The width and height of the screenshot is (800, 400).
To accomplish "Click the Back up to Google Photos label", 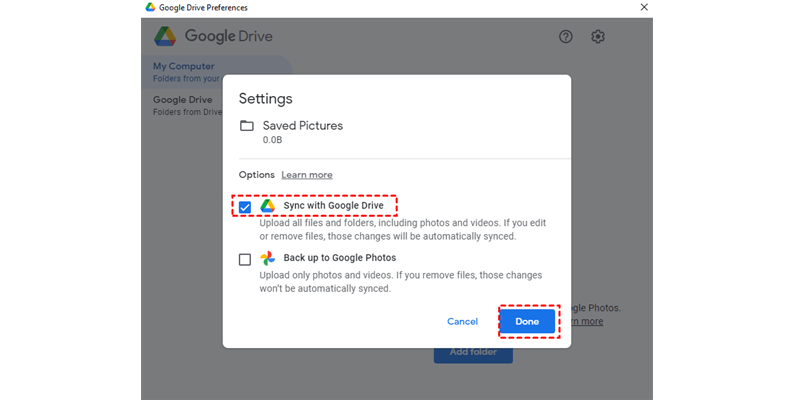I will (339, 258).
